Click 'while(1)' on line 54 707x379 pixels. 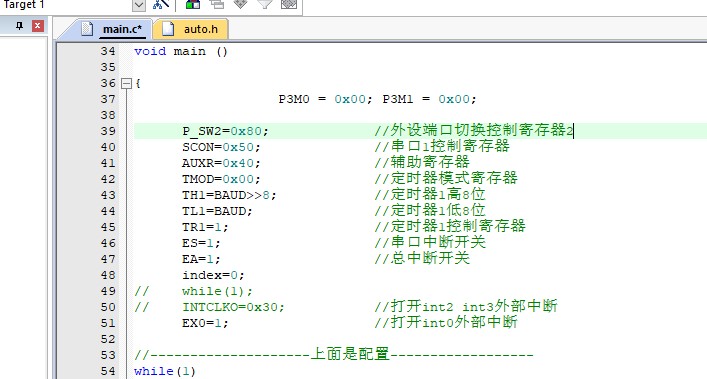[x=165, y=371]
